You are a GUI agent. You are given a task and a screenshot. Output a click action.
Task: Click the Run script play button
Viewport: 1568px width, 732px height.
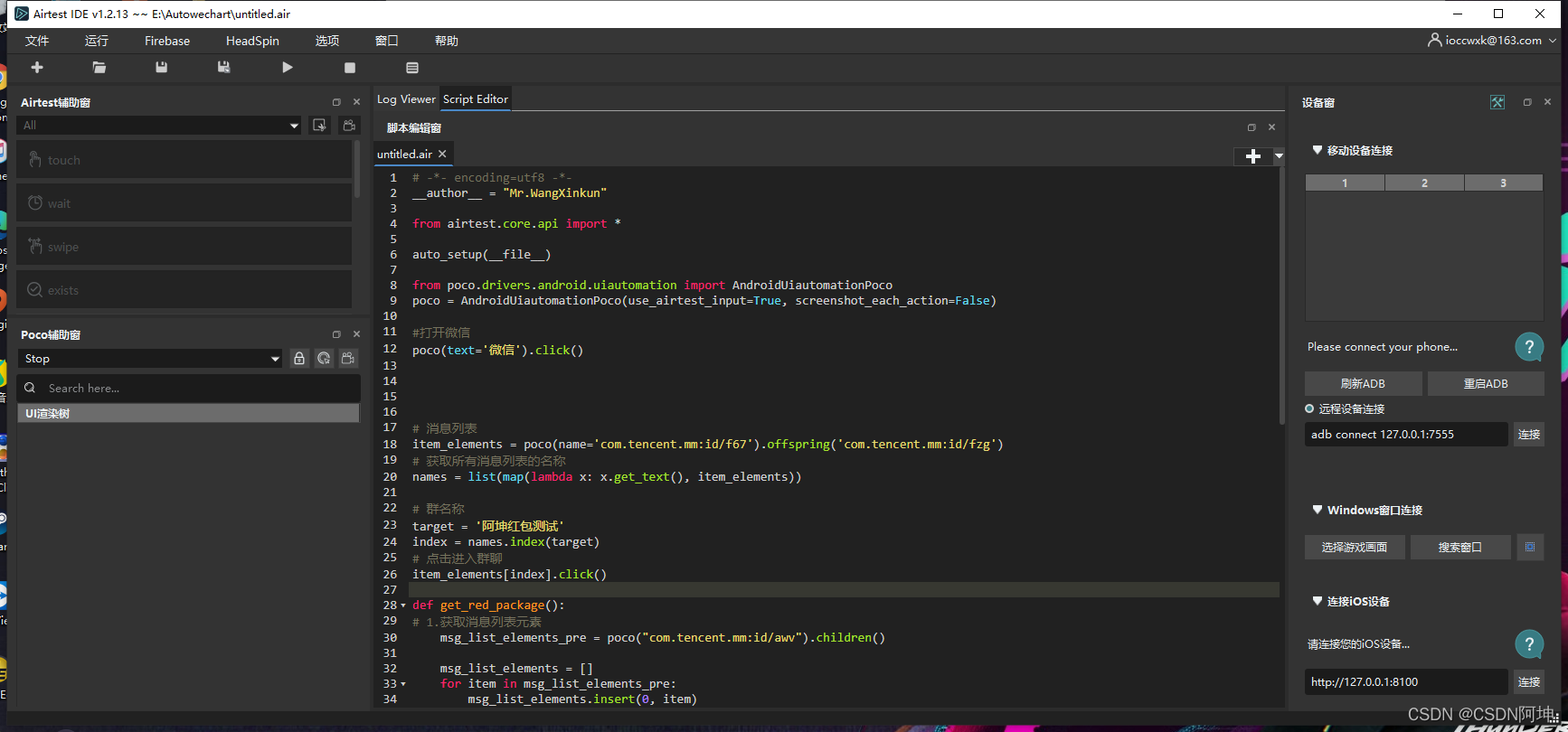coord(288,68)
